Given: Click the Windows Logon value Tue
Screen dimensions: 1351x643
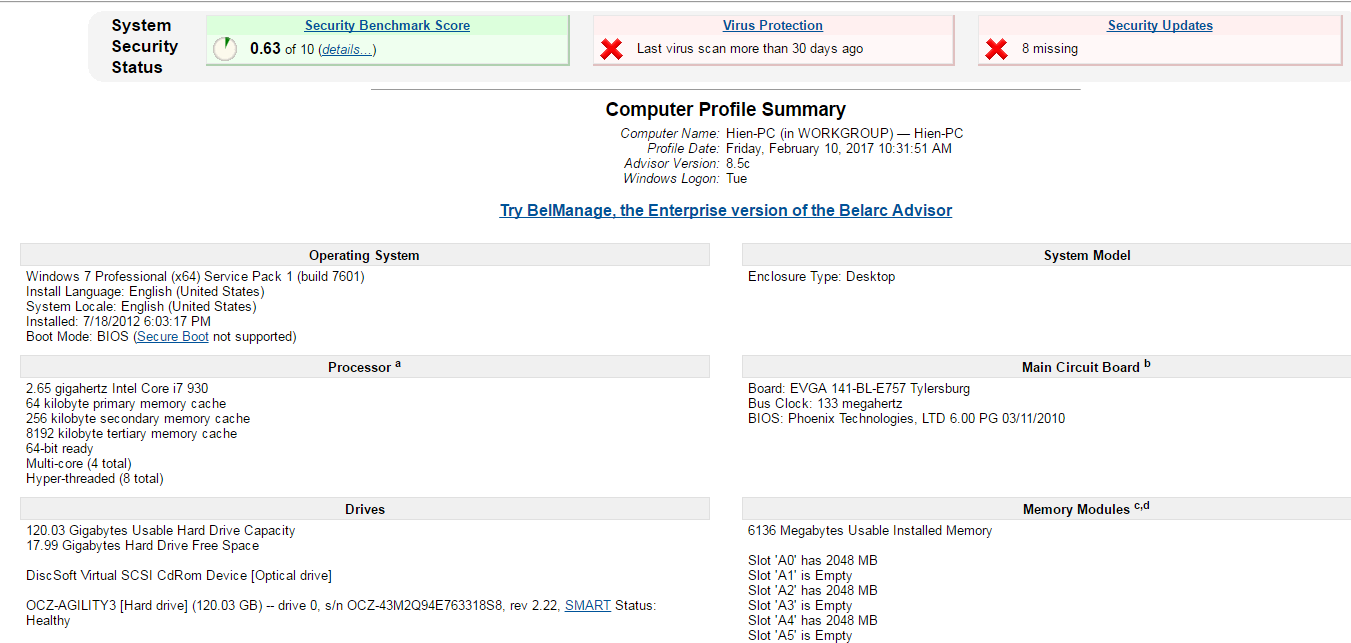Looking at the screenshot, I should click(736, 178).
